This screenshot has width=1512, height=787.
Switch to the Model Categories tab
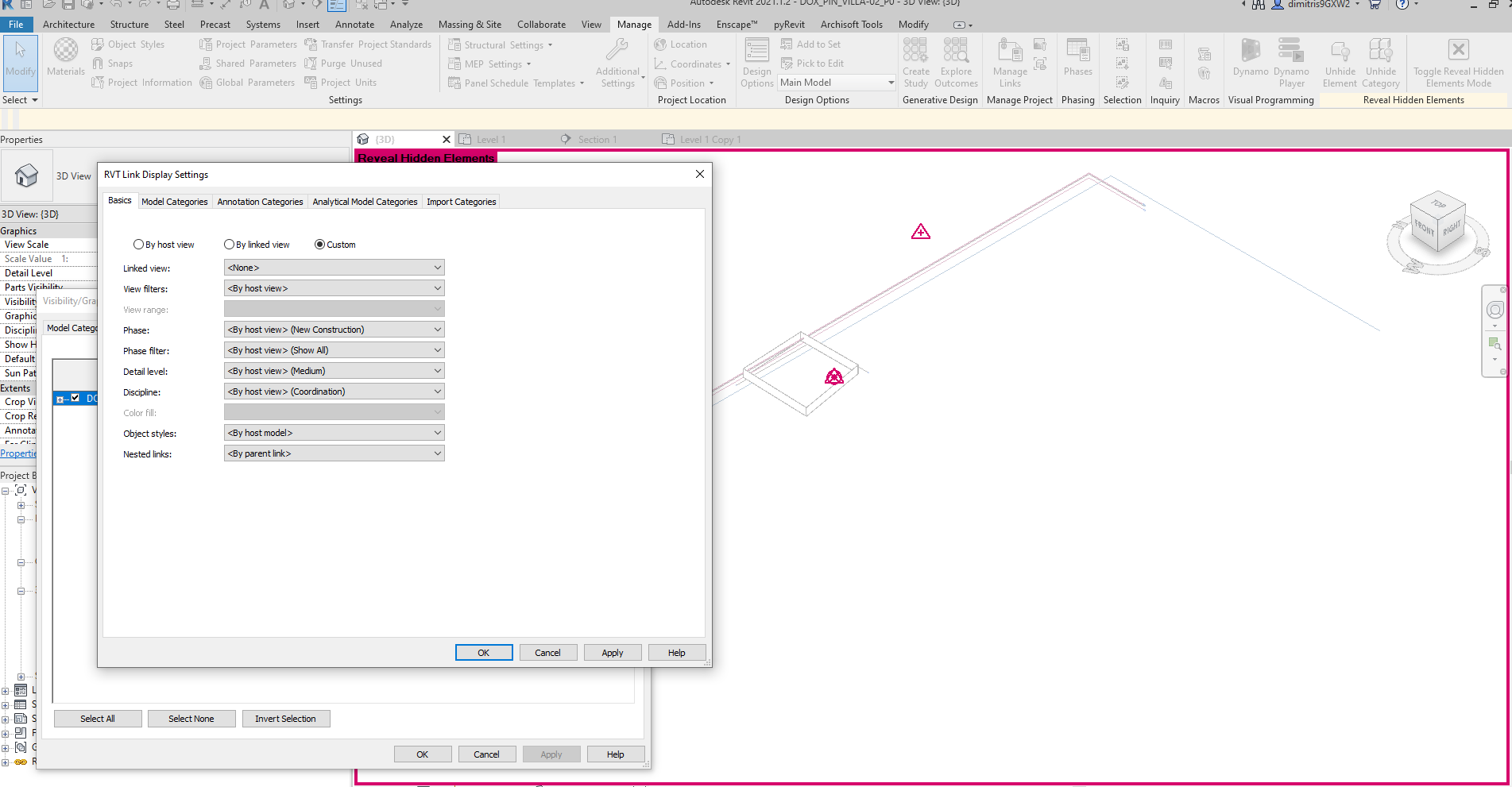(174, 201)
